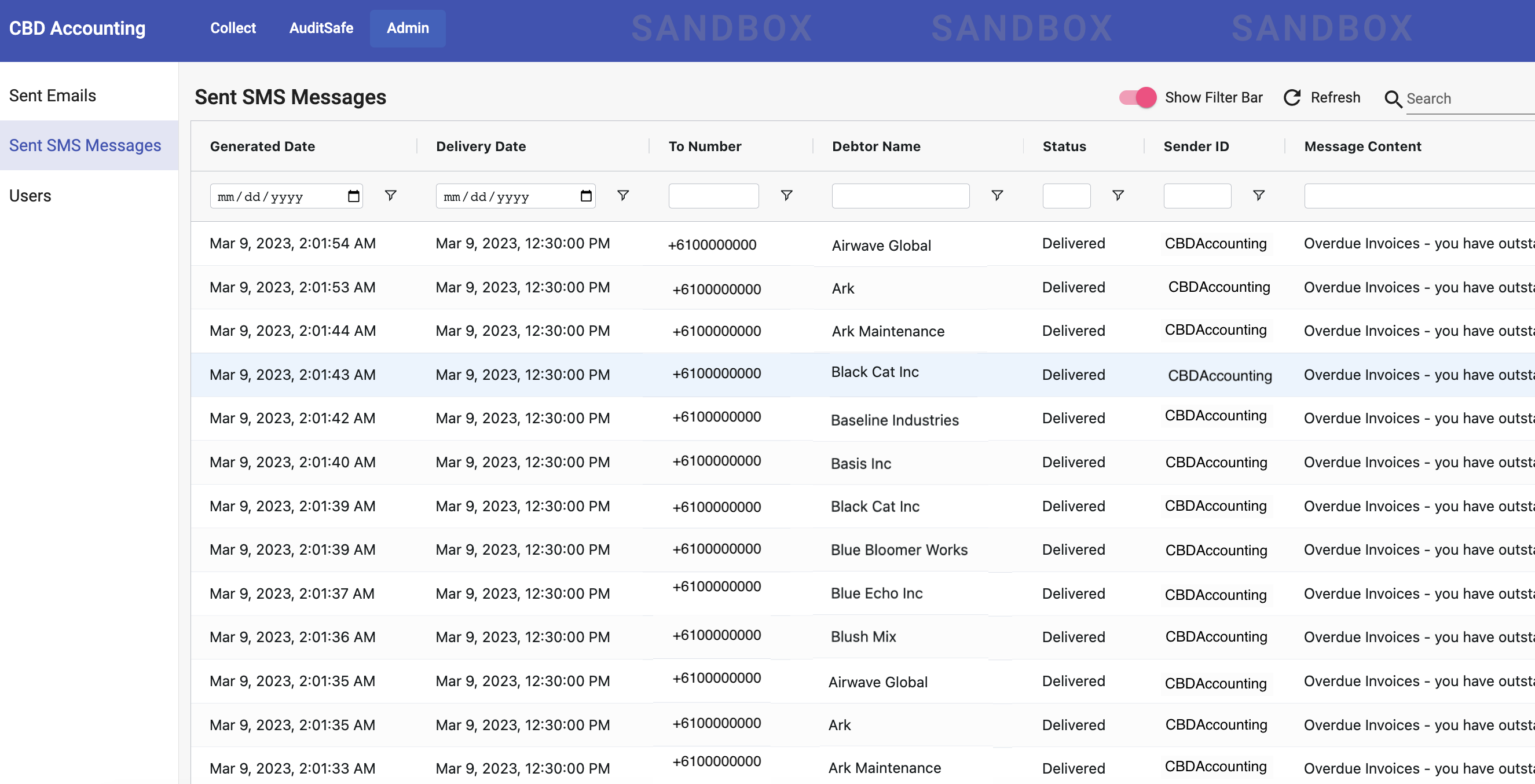
Task: Click the Refresh circular arrow icon
Action: pos(1292,98)
